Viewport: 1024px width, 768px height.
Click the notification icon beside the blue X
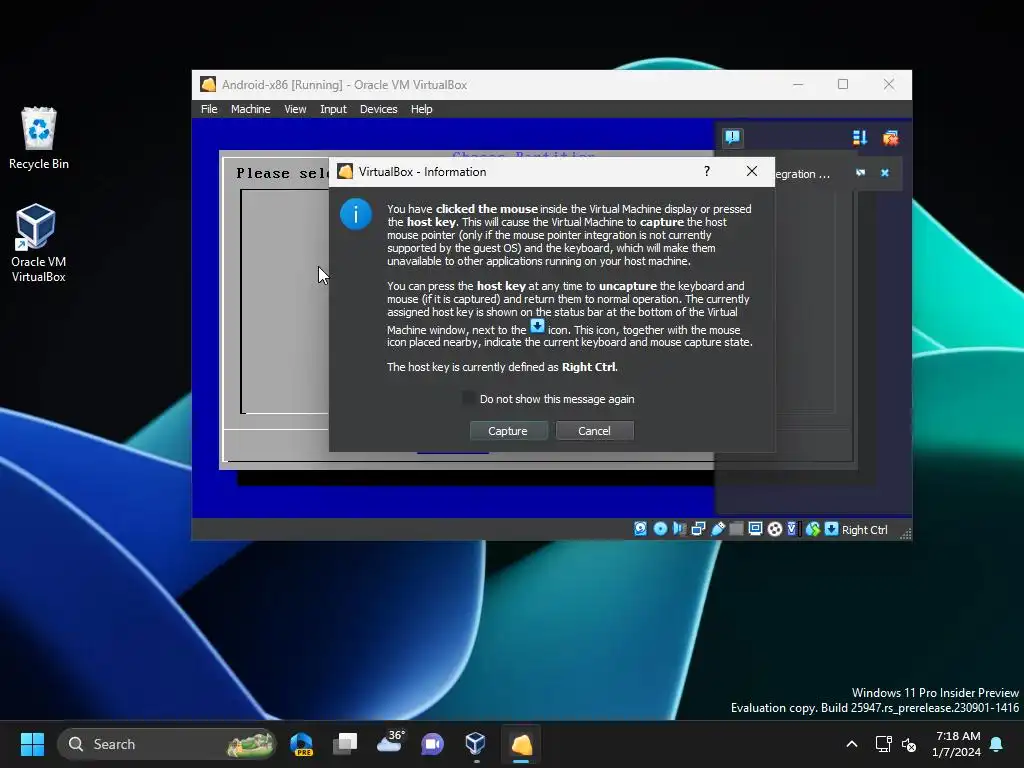pyautogui.click(x=861, y=173)
